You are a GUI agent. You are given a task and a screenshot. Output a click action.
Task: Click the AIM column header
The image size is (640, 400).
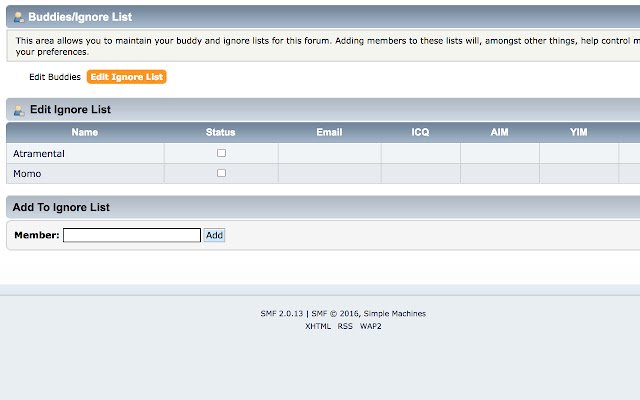tap(499, 132)
